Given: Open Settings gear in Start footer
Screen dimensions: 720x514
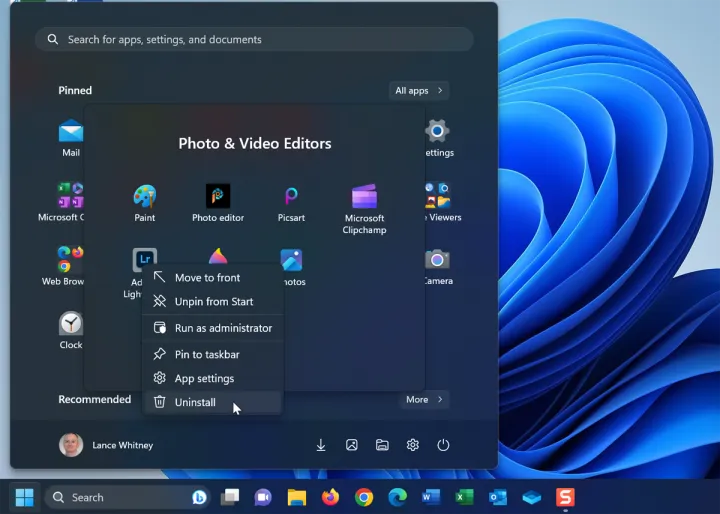Looking at the screenshot, I should [x=412, y=445].
